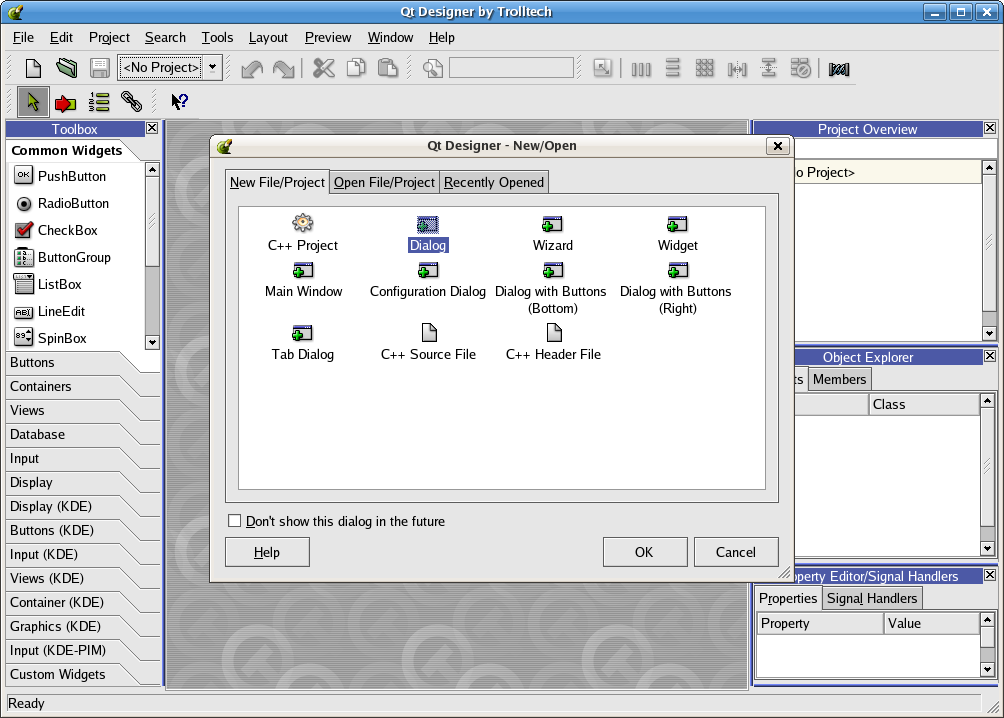The image size is (1004, 718).
Task: Select the Tab Dialog template icon
Action: coord(303,333)
